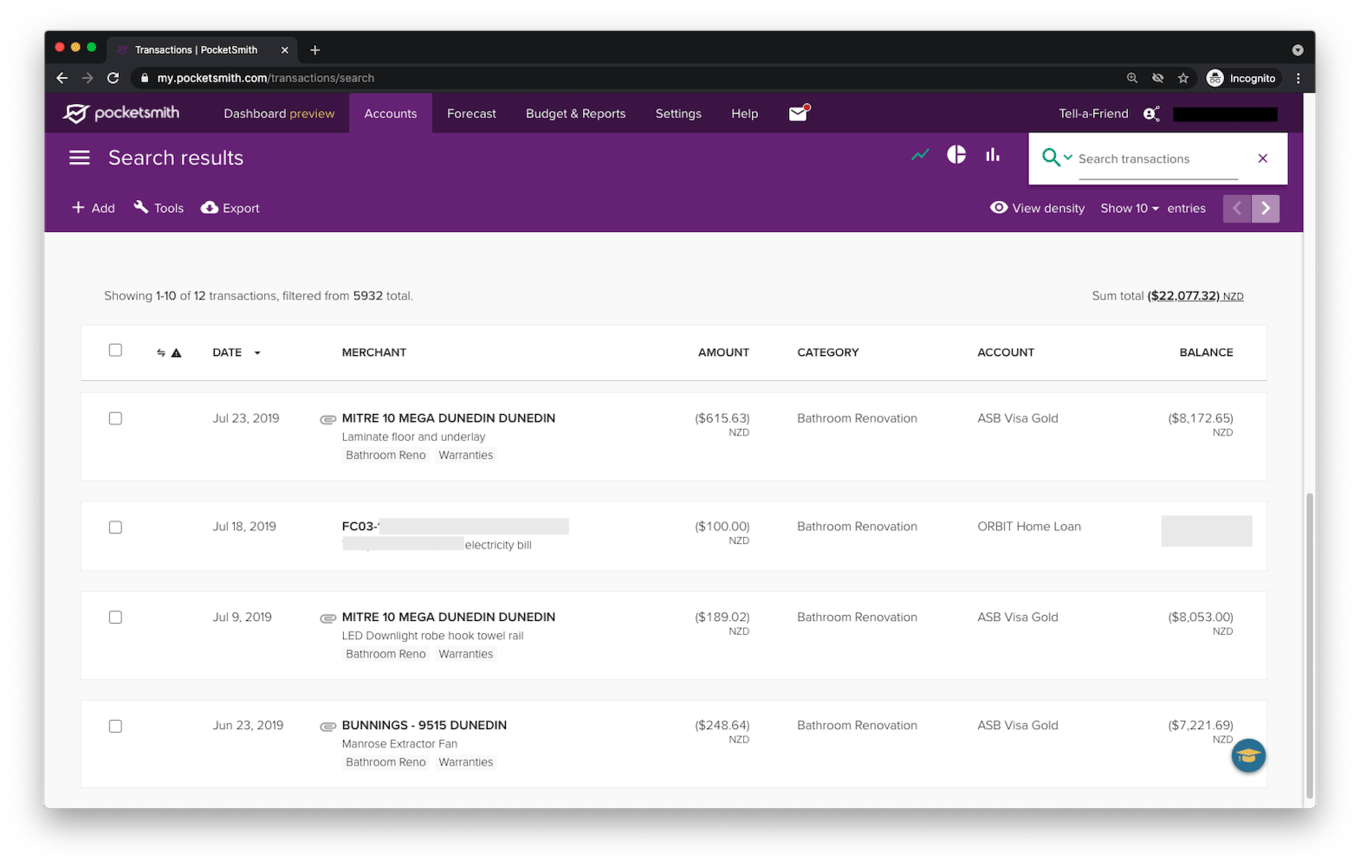Open the sidebar hamburger menu
Image resolution: width=1360 pixels, height=867 pixels.
[x=79, y=157]
